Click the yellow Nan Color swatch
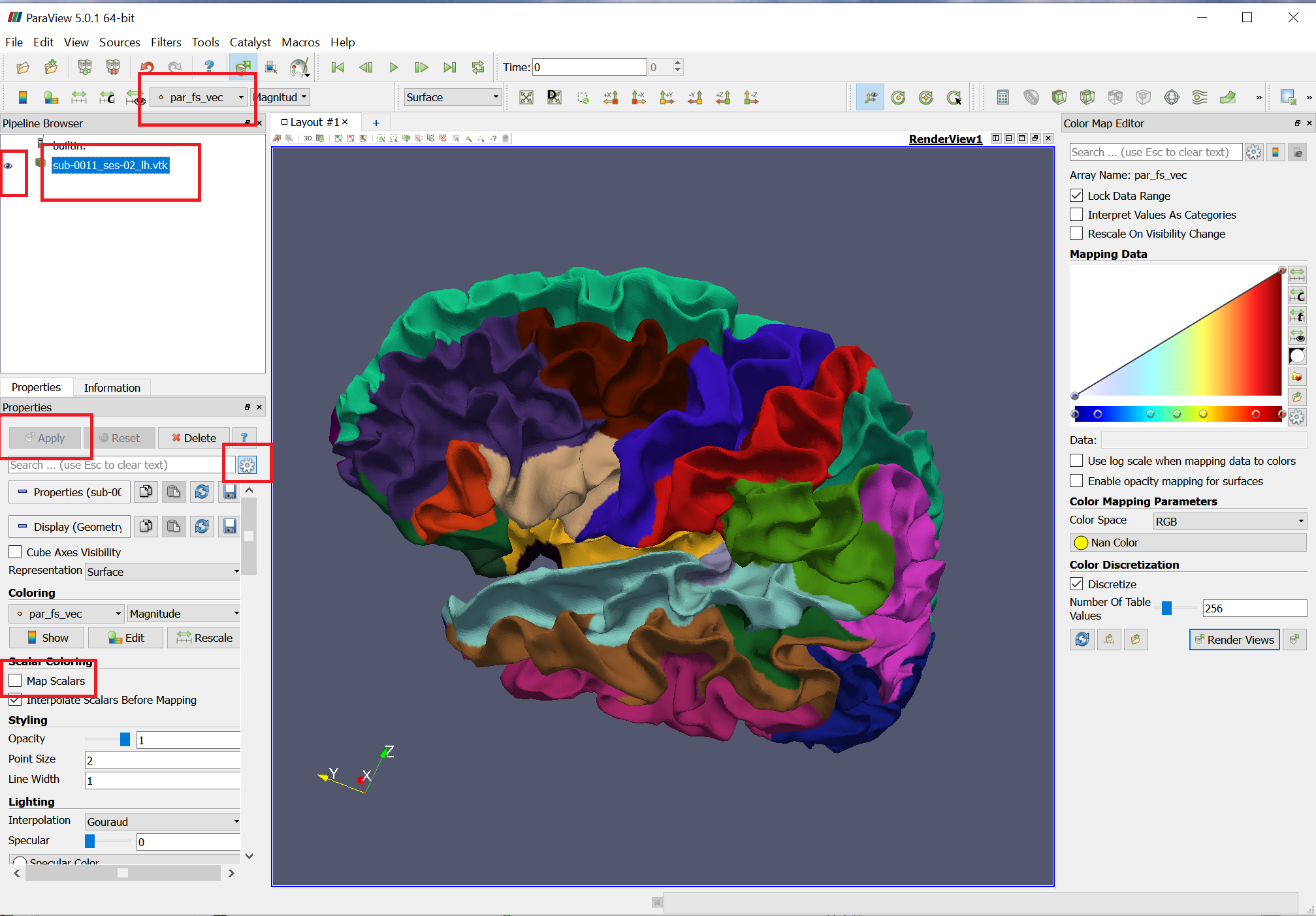 pos(1082,543)
